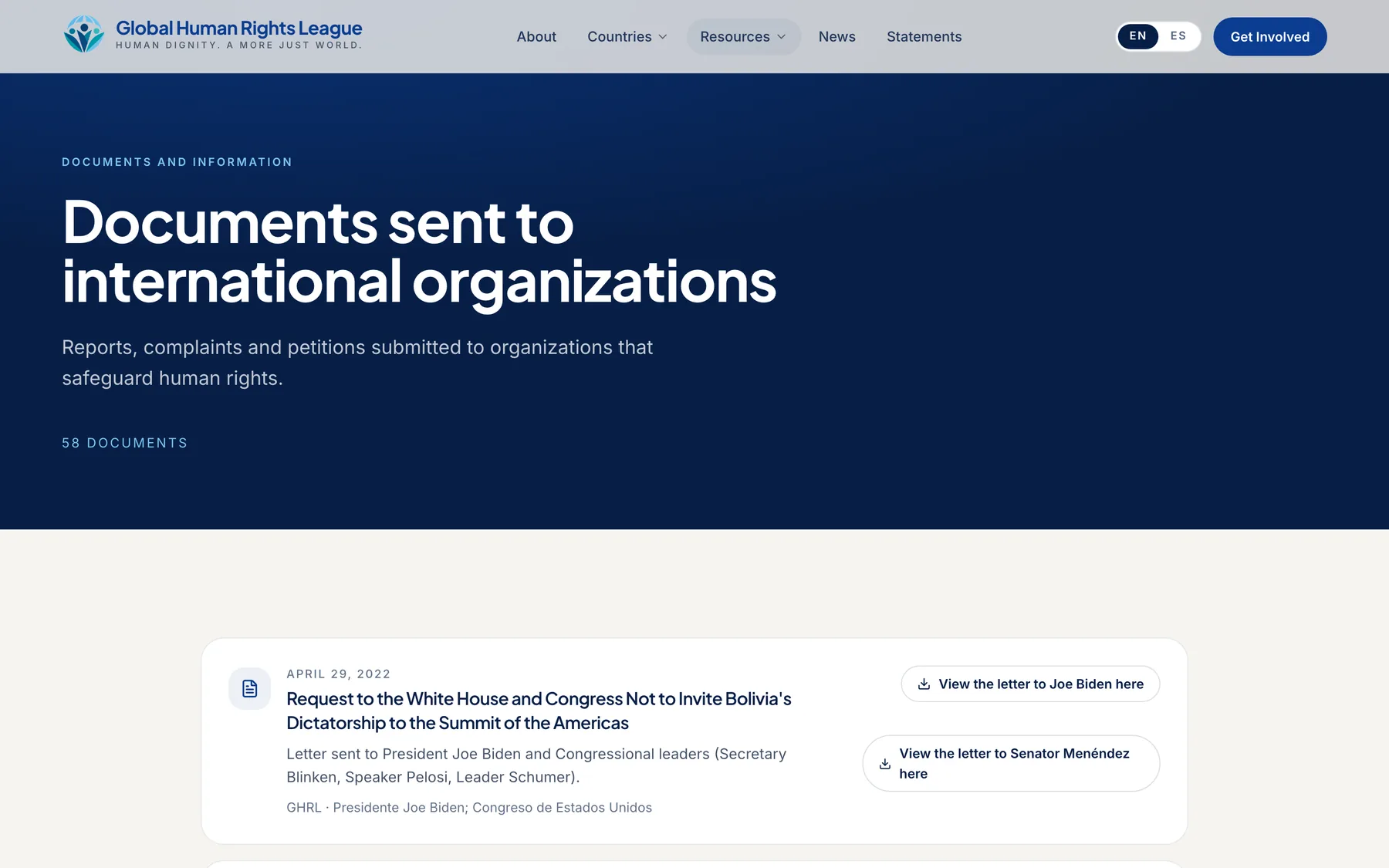Expand the Countries dropdown menu
This screenshot has height=868, width=1389.
pos(627,36)
